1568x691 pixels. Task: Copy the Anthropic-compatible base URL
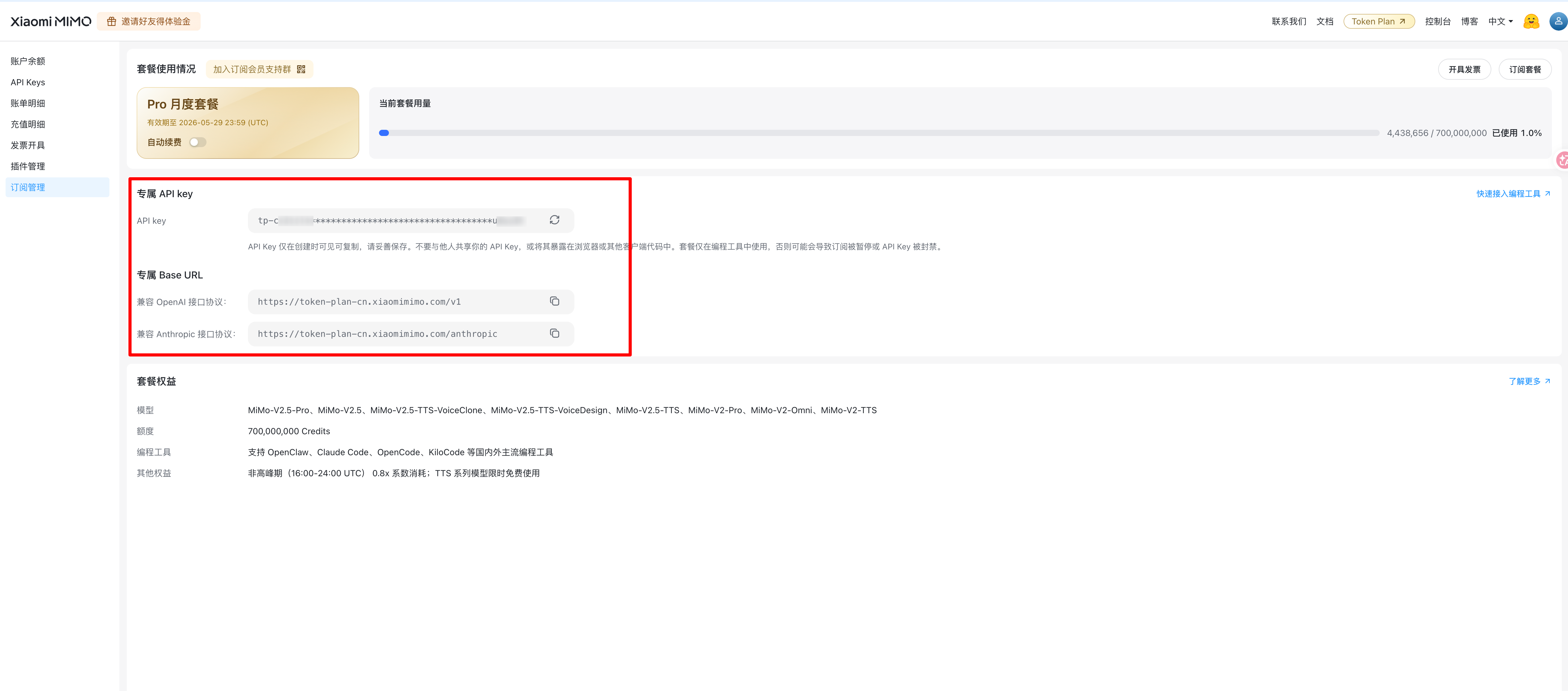point(554,333)
